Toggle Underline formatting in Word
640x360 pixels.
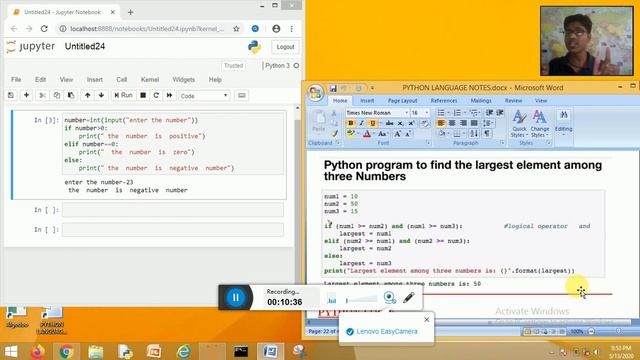[372, 123]
